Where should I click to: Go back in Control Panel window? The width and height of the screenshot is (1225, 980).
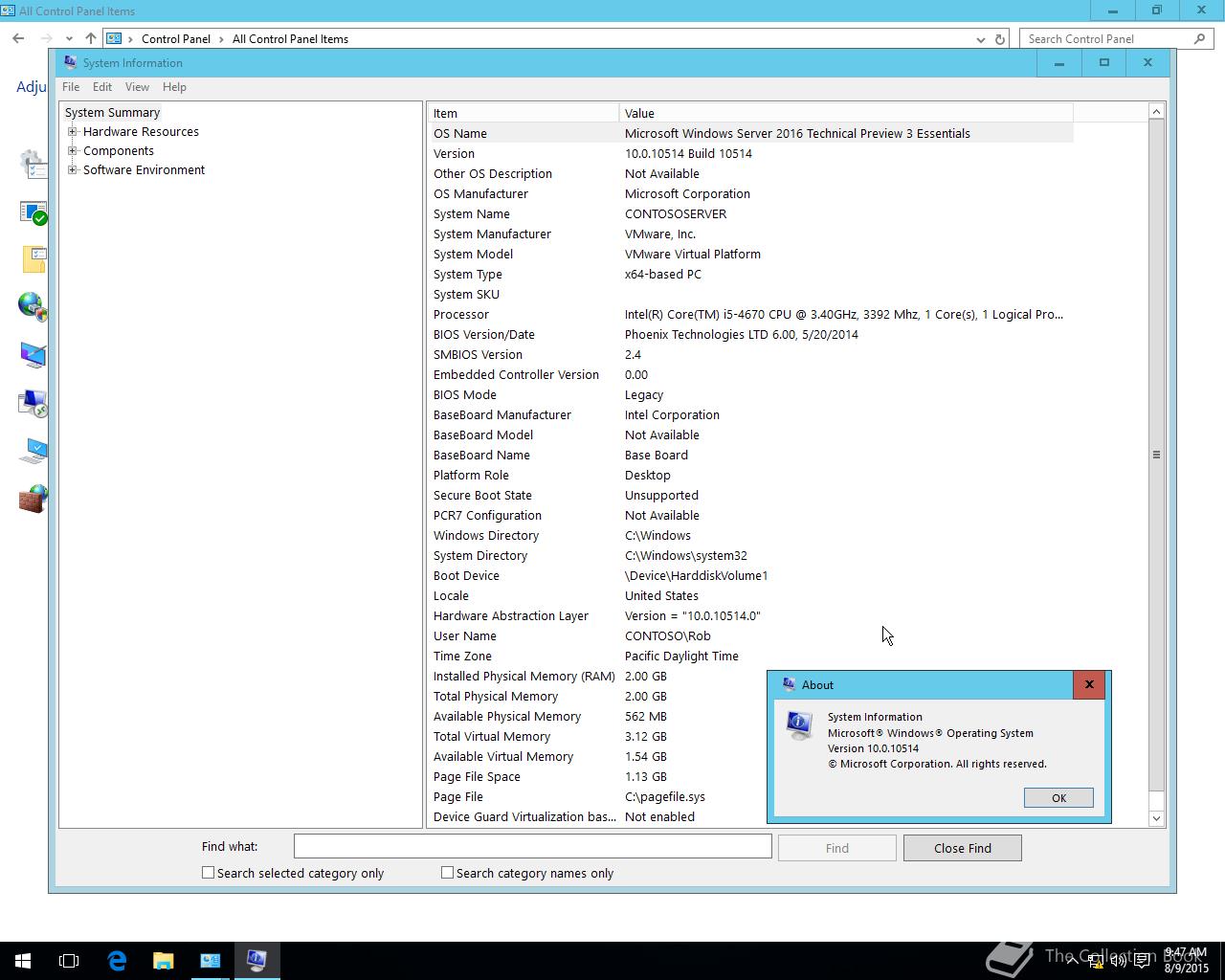[18, 39]
